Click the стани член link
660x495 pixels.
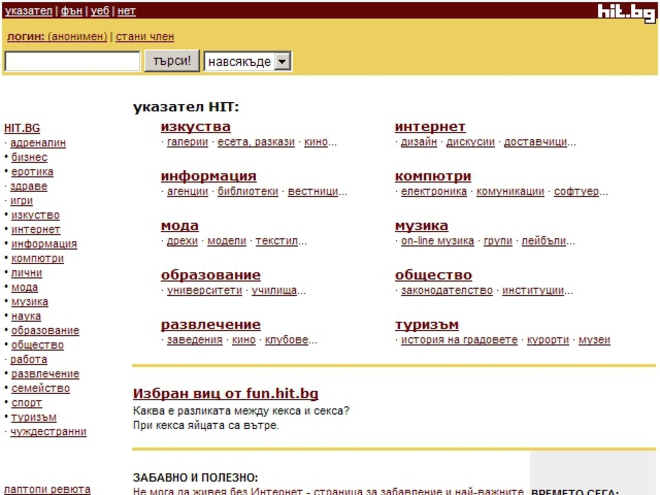point(145,37)
